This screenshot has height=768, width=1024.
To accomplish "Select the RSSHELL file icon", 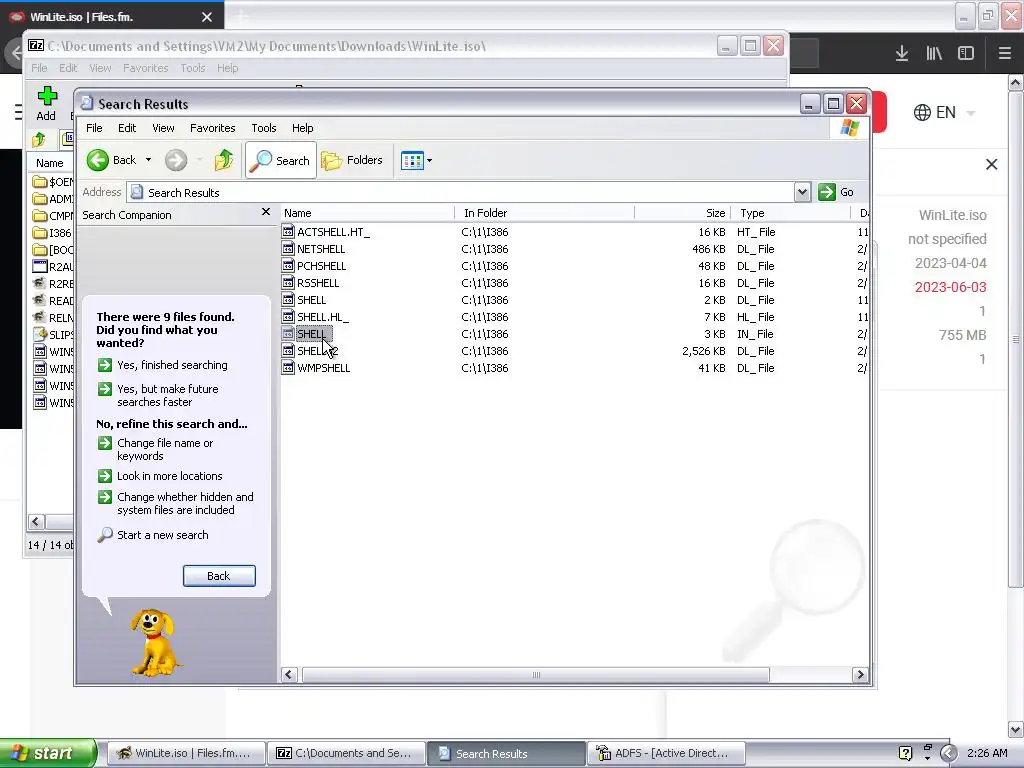I will (288, 282).
